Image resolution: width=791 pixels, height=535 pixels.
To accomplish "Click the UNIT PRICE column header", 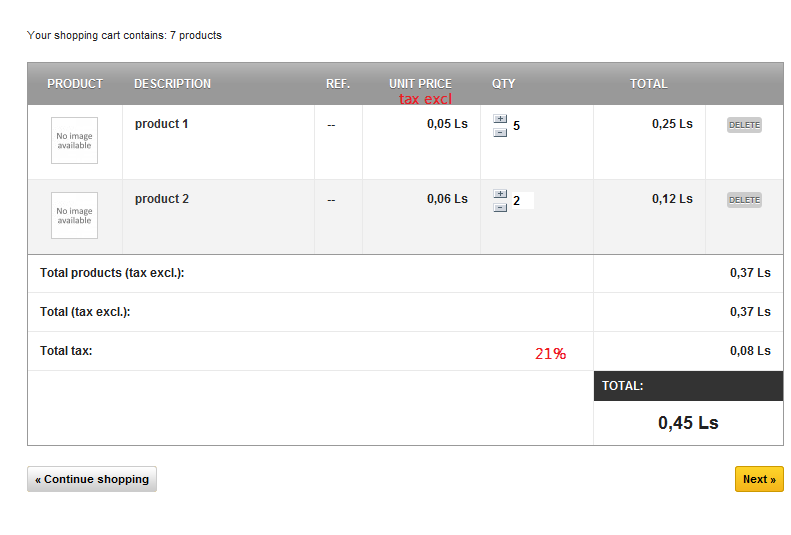I will [420, 84].
